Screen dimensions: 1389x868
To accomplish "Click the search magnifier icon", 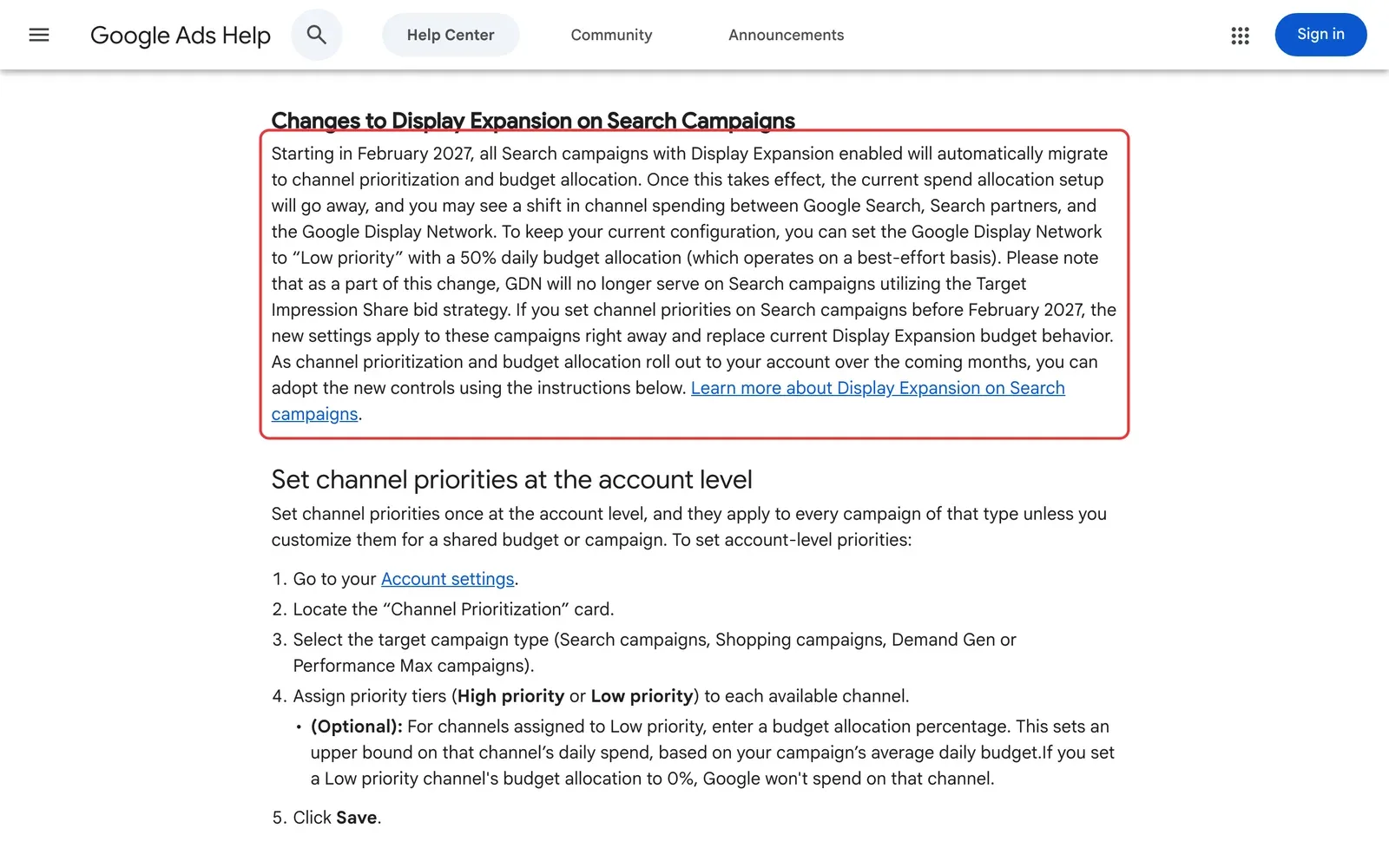I will (x=317, y=35).
